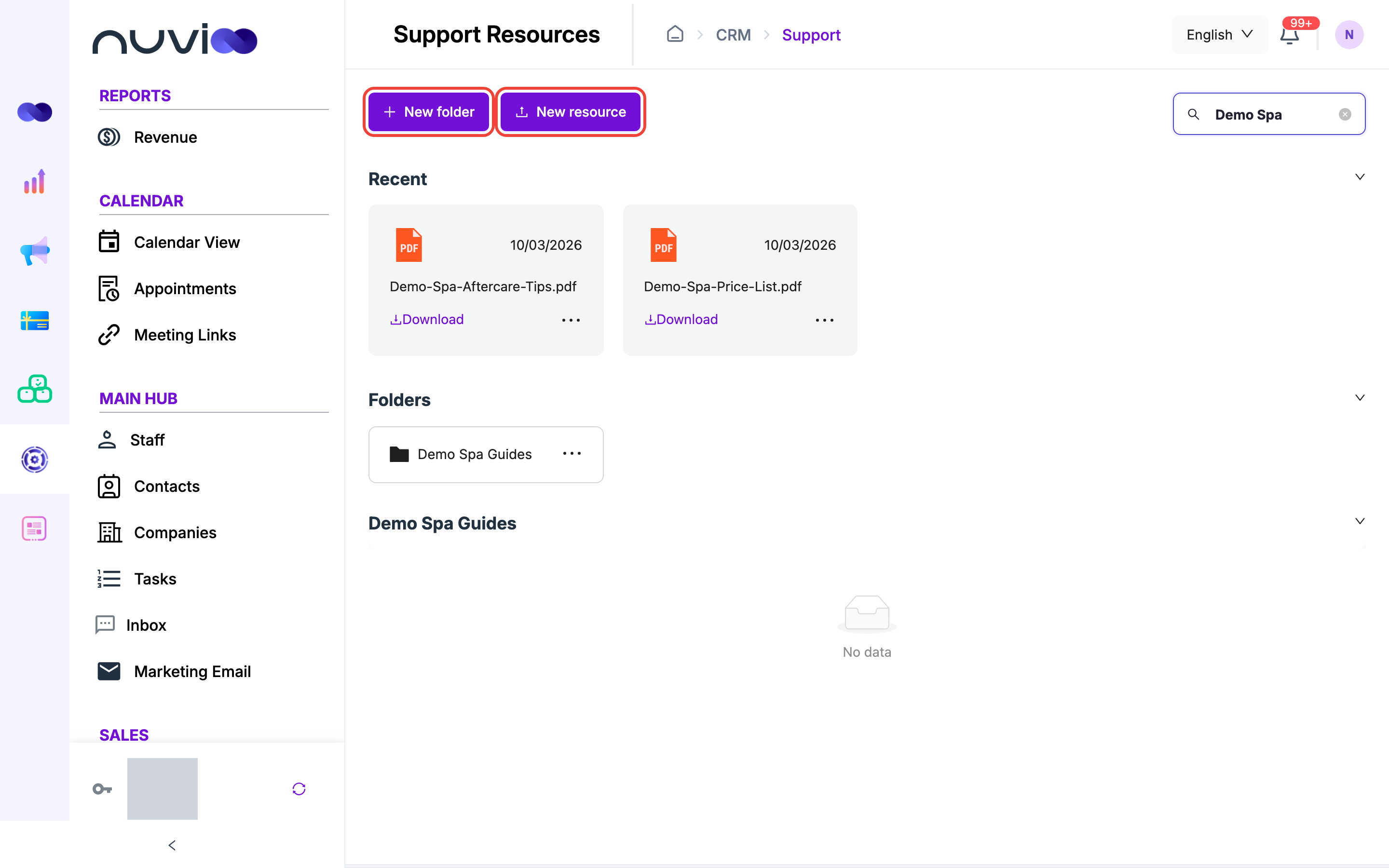Focus the search field containing Demo Spa
Image resolution: width=1389 pixels, height=868 pixels.
point(1268,114)
